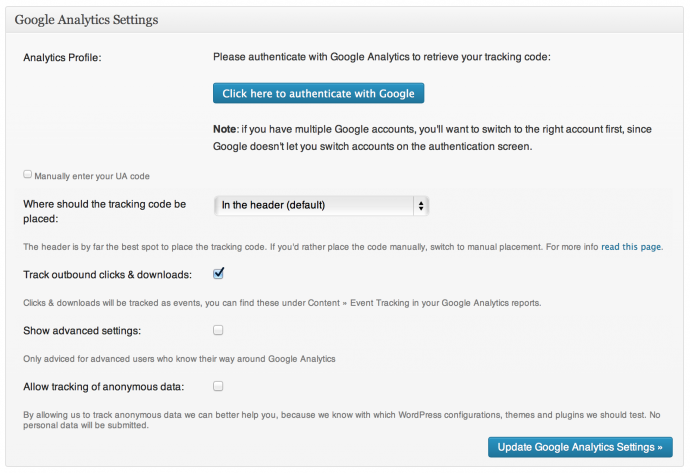Click 'Clicks & downloads will be tracked' description
This screenshot has height=473, width=690.
coord(282,303)
